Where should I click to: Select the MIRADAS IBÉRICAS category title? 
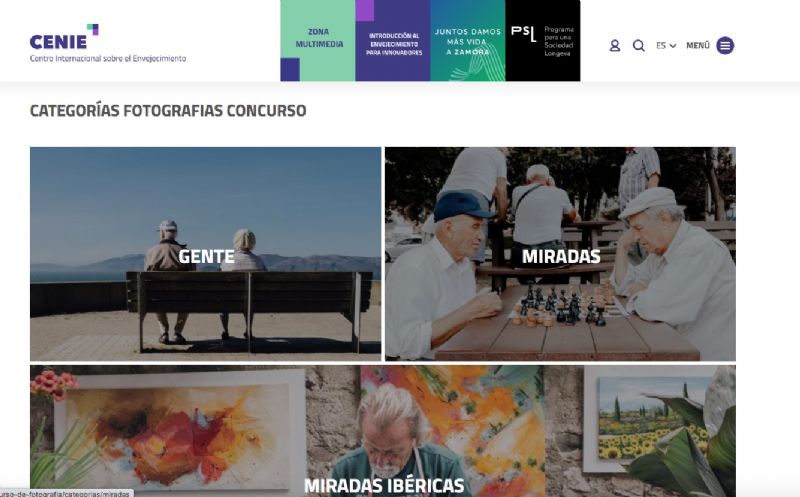tap(384, 485)
